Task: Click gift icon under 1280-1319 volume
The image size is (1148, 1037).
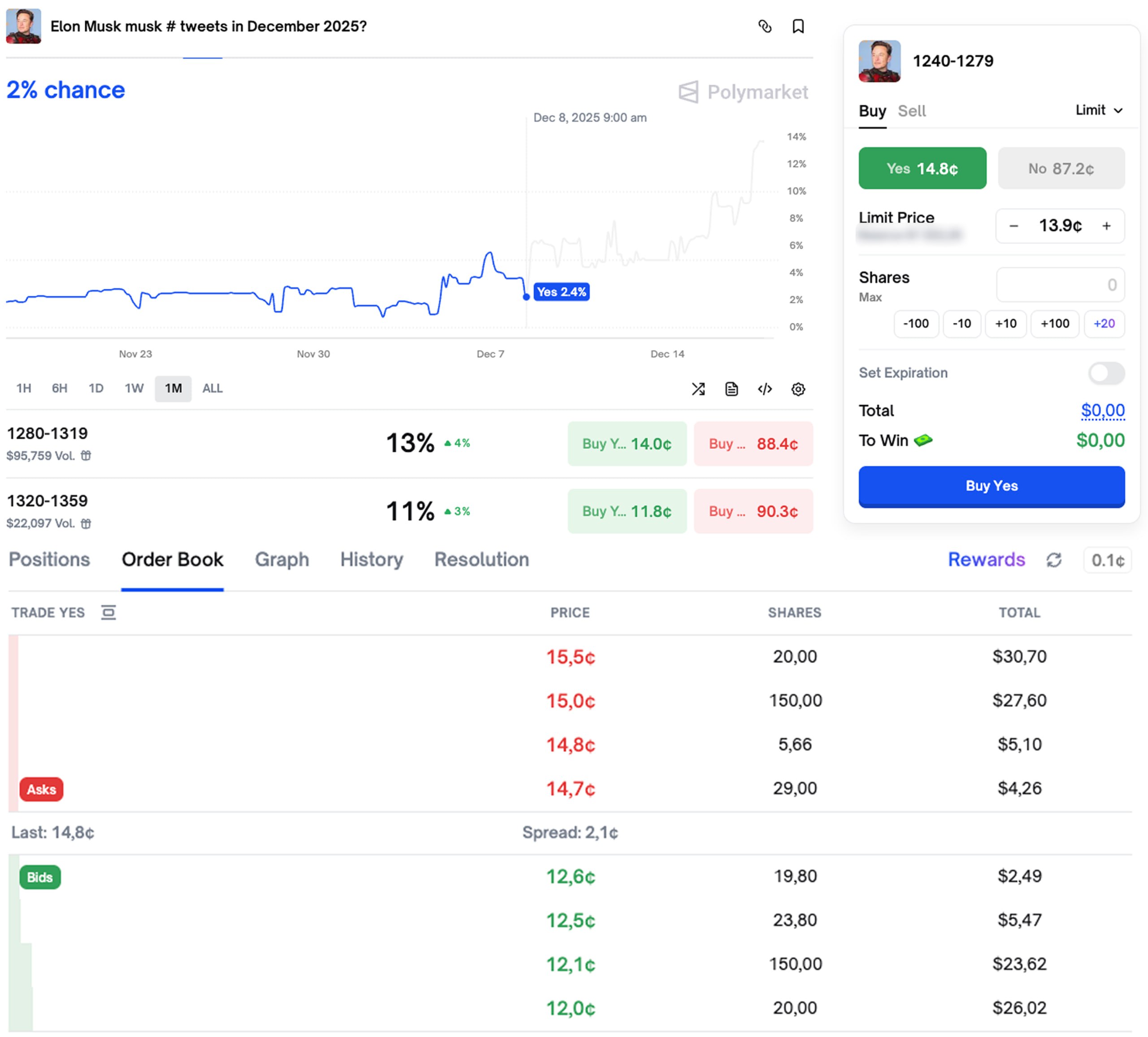Action: pos(85,456)
